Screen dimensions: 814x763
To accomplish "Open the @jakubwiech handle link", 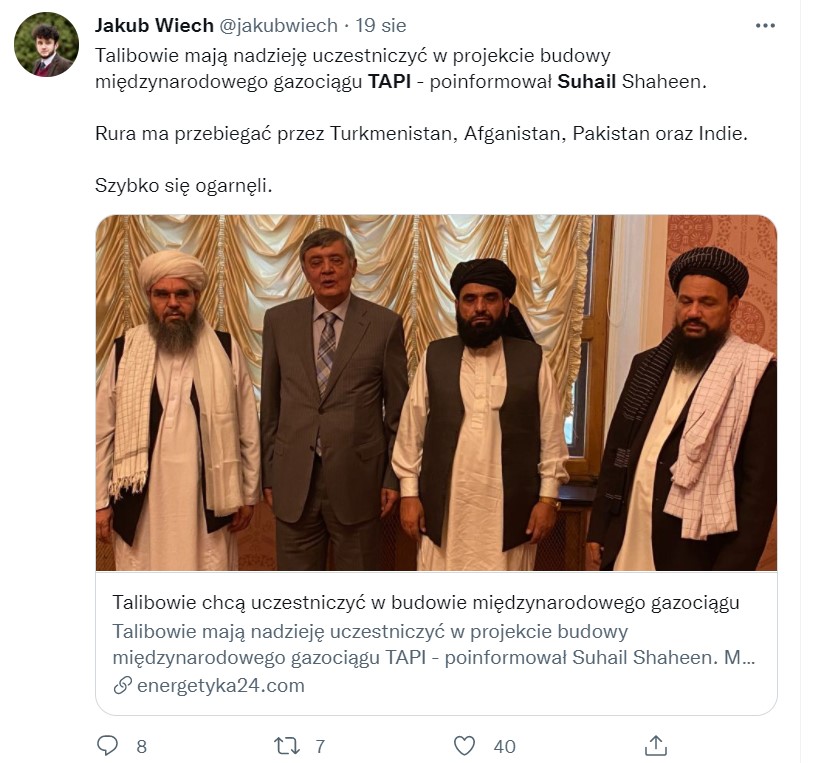I will (x=278, y=25).
